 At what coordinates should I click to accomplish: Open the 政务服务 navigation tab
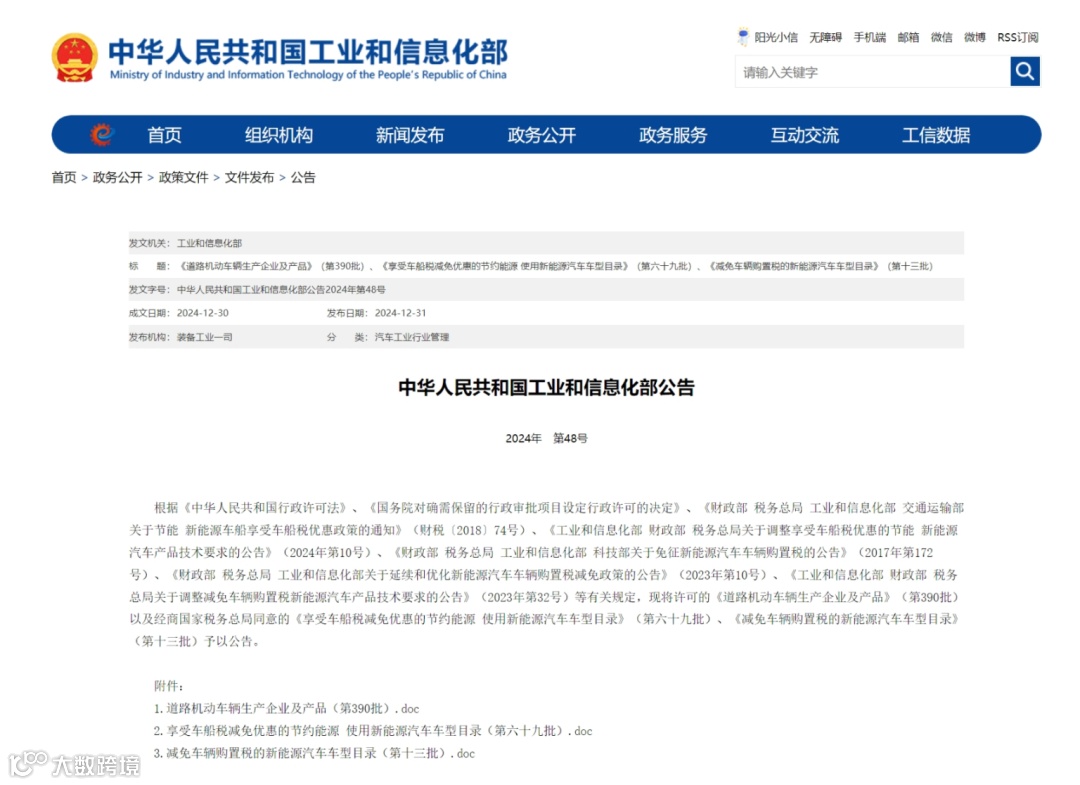(673, 135)
